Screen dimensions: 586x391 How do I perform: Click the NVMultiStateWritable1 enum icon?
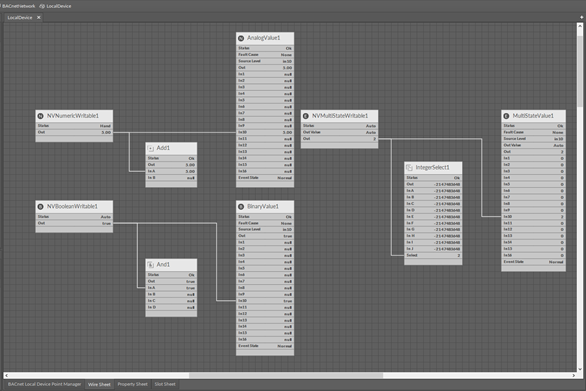[306, 116]
